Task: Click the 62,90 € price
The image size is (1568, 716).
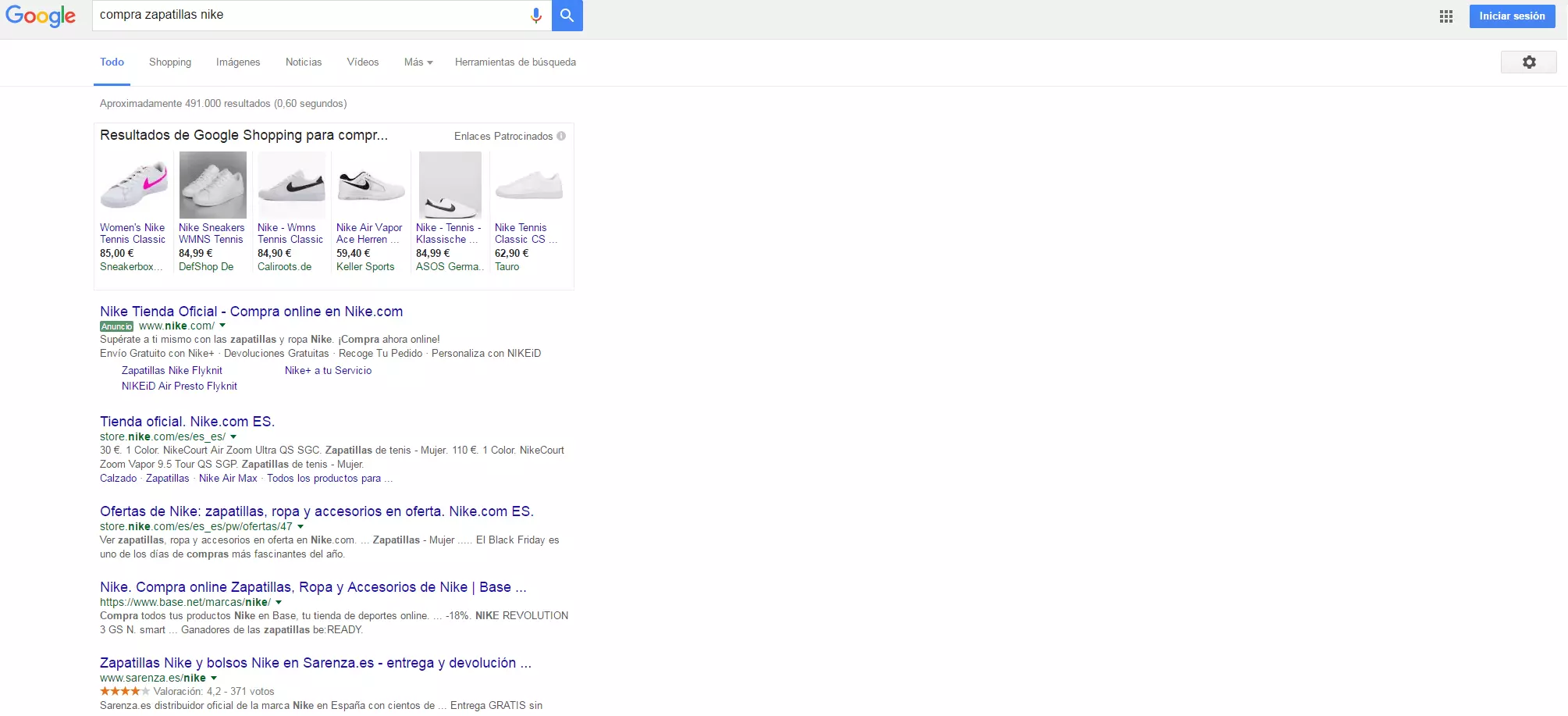Action: click(x=511, y=254)
